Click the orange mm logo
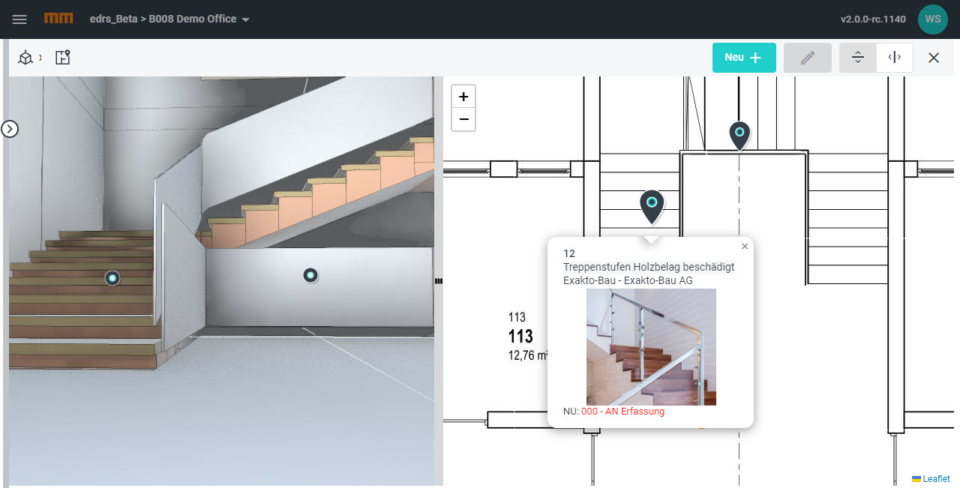The height and width of the screenshot is (488, 960). (59, 19)
